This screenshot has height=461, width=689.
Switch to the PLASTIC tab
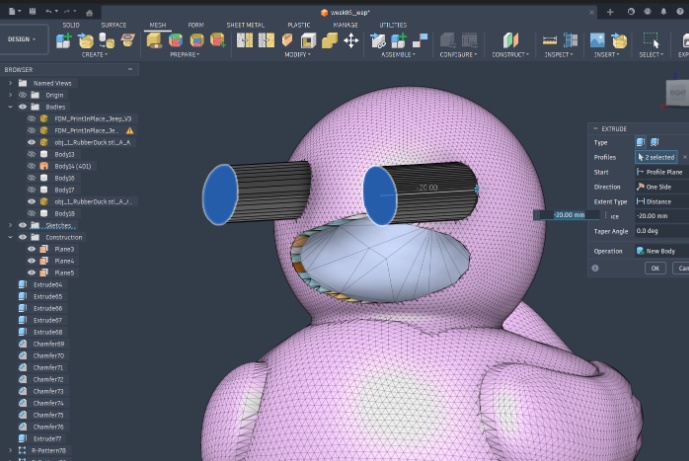(299, 25)
